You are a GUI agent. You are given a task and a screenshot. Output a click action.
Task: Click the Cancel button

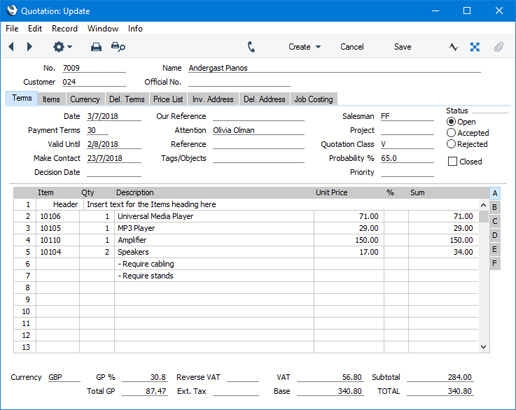(x=352, y=47)
